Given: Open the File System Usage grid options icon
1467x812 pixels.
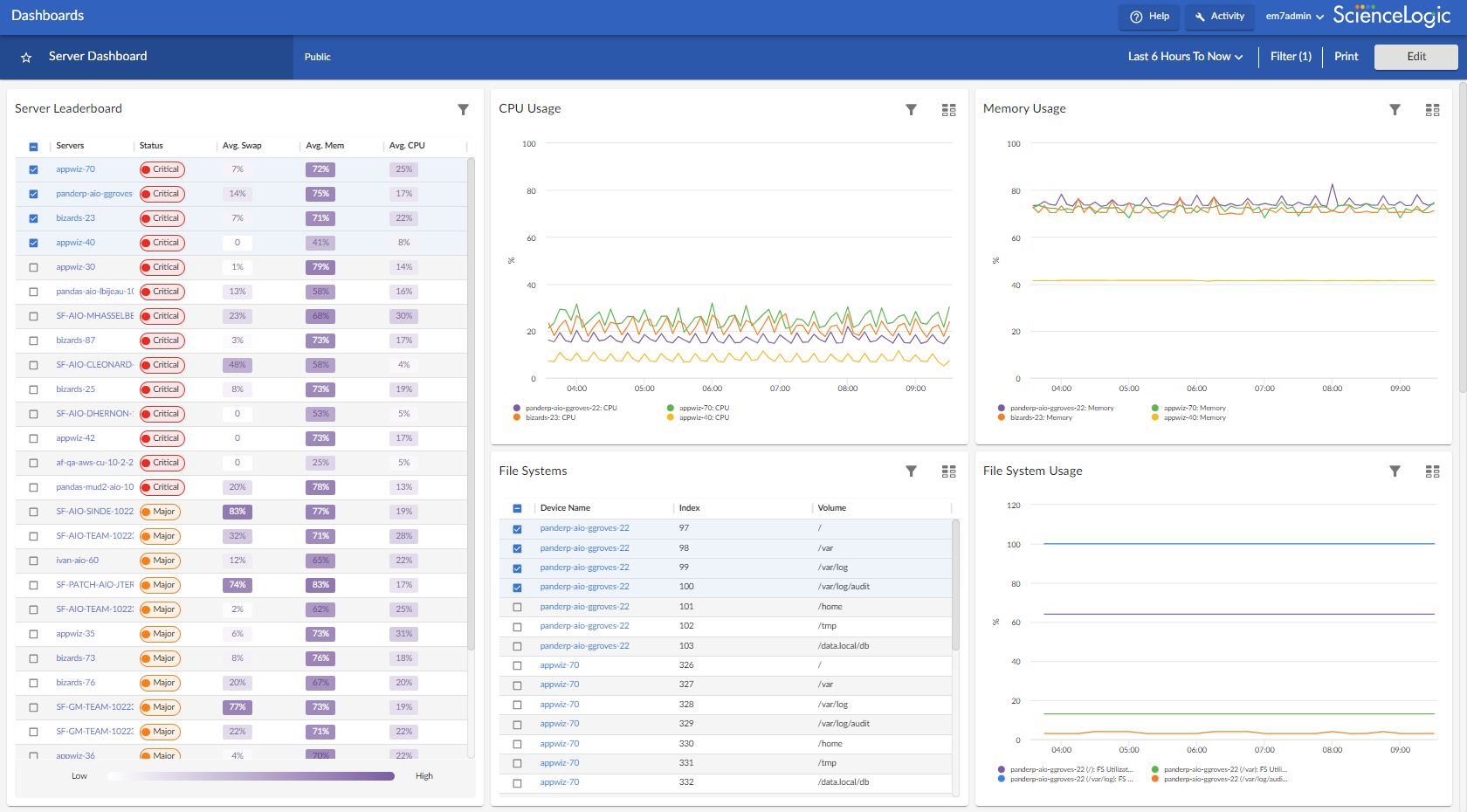Looking at the screenshot, I should point(1432,471).
